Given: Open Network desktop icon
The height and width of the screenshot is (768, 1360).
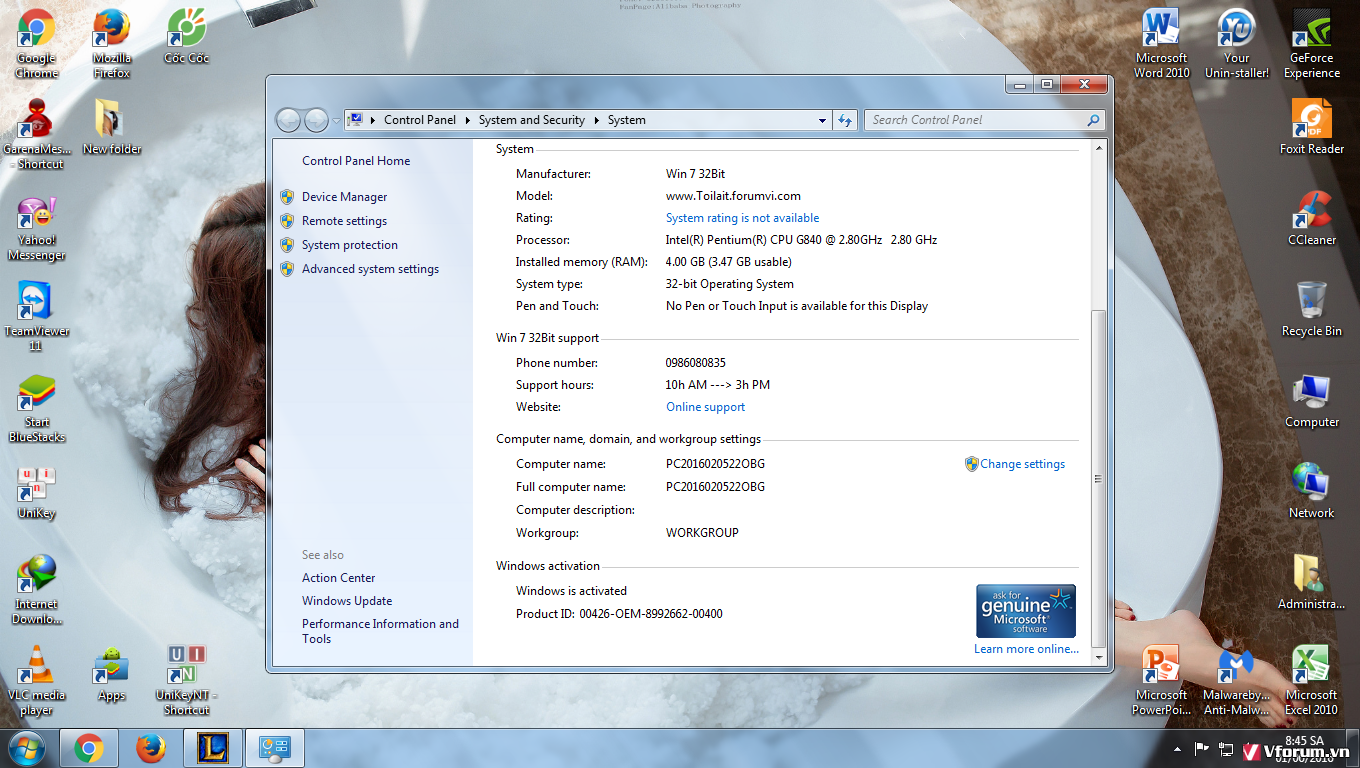Looking at the screenshot, I should tap(1312, 491).
